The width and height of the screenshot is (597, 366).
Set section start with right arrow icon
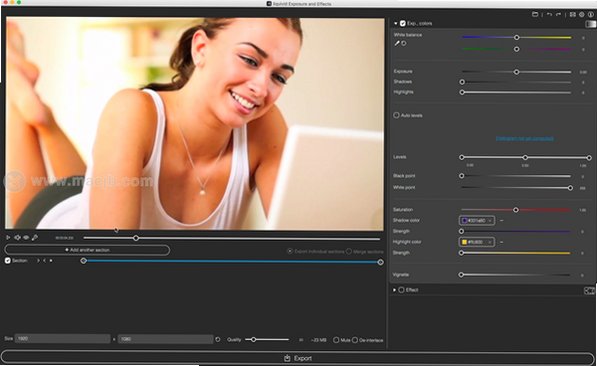(x=38, y=261)
